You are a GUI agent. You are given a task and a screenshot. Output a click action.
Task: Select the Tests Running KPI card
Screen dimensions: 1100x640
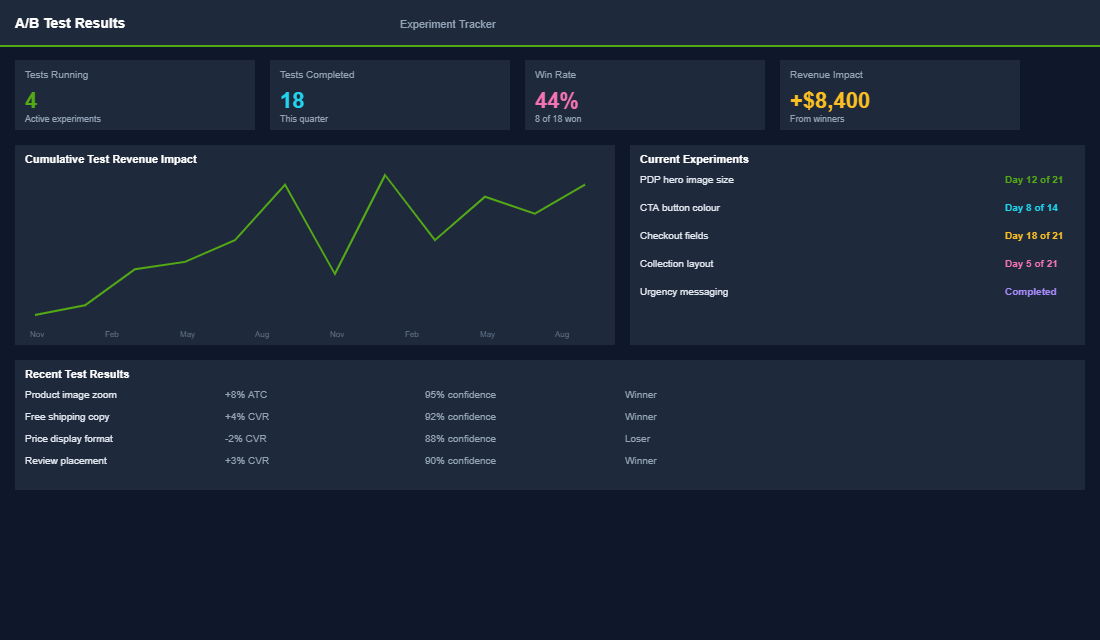pyautogui.click(x=135, y=95)
